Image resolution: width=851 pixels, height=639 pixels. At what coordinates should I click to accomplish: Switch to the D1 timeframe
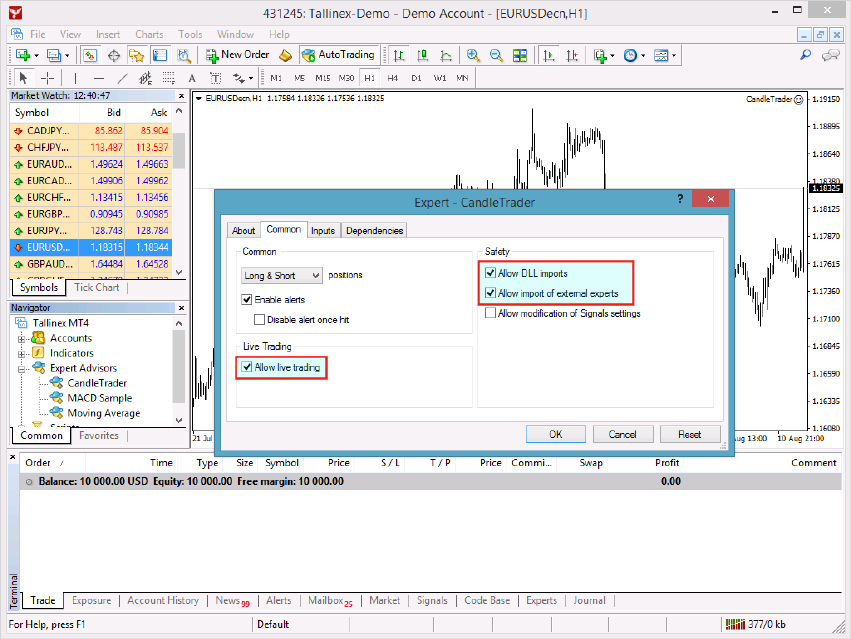pos(416,78)
